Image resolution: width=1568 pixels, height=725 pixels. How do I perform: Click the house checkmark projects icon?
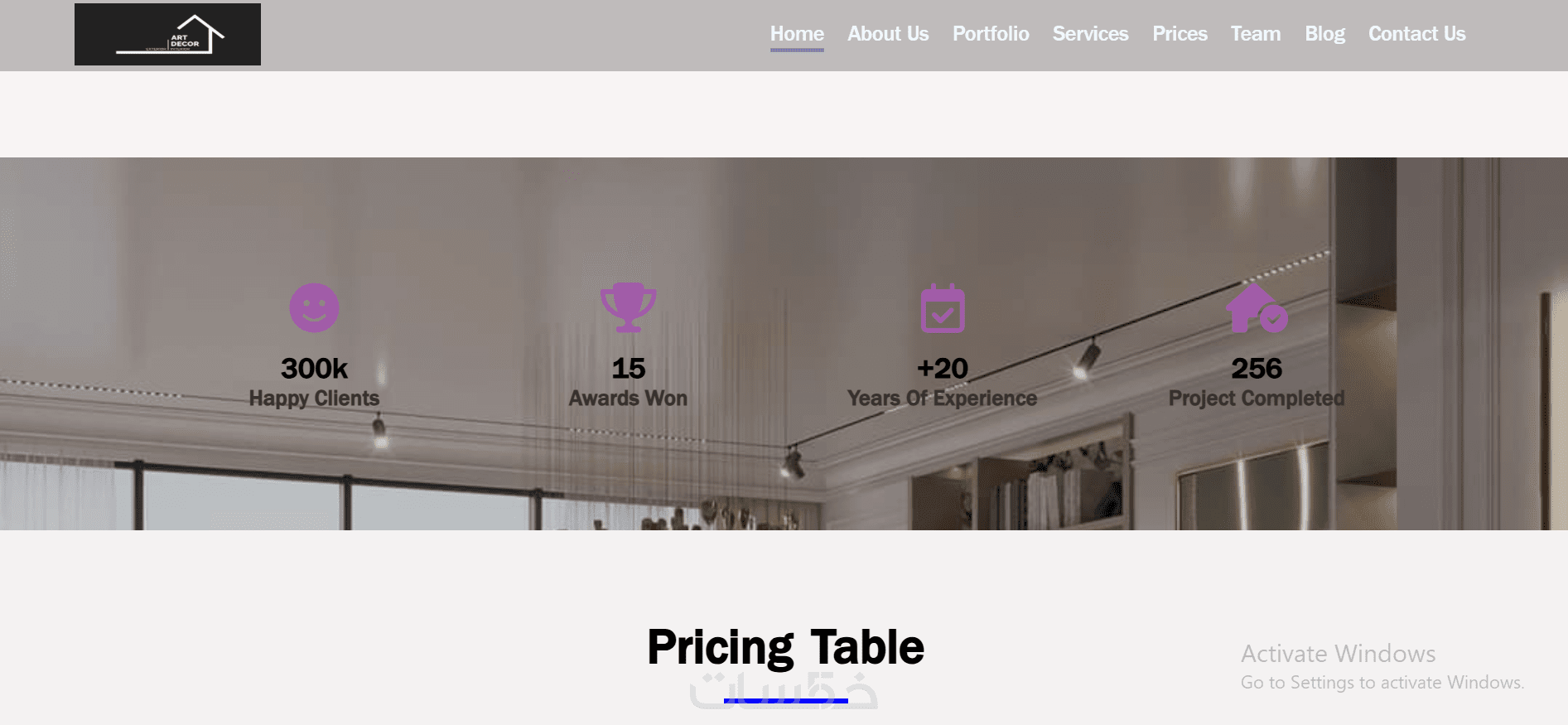click(1256, 308)
